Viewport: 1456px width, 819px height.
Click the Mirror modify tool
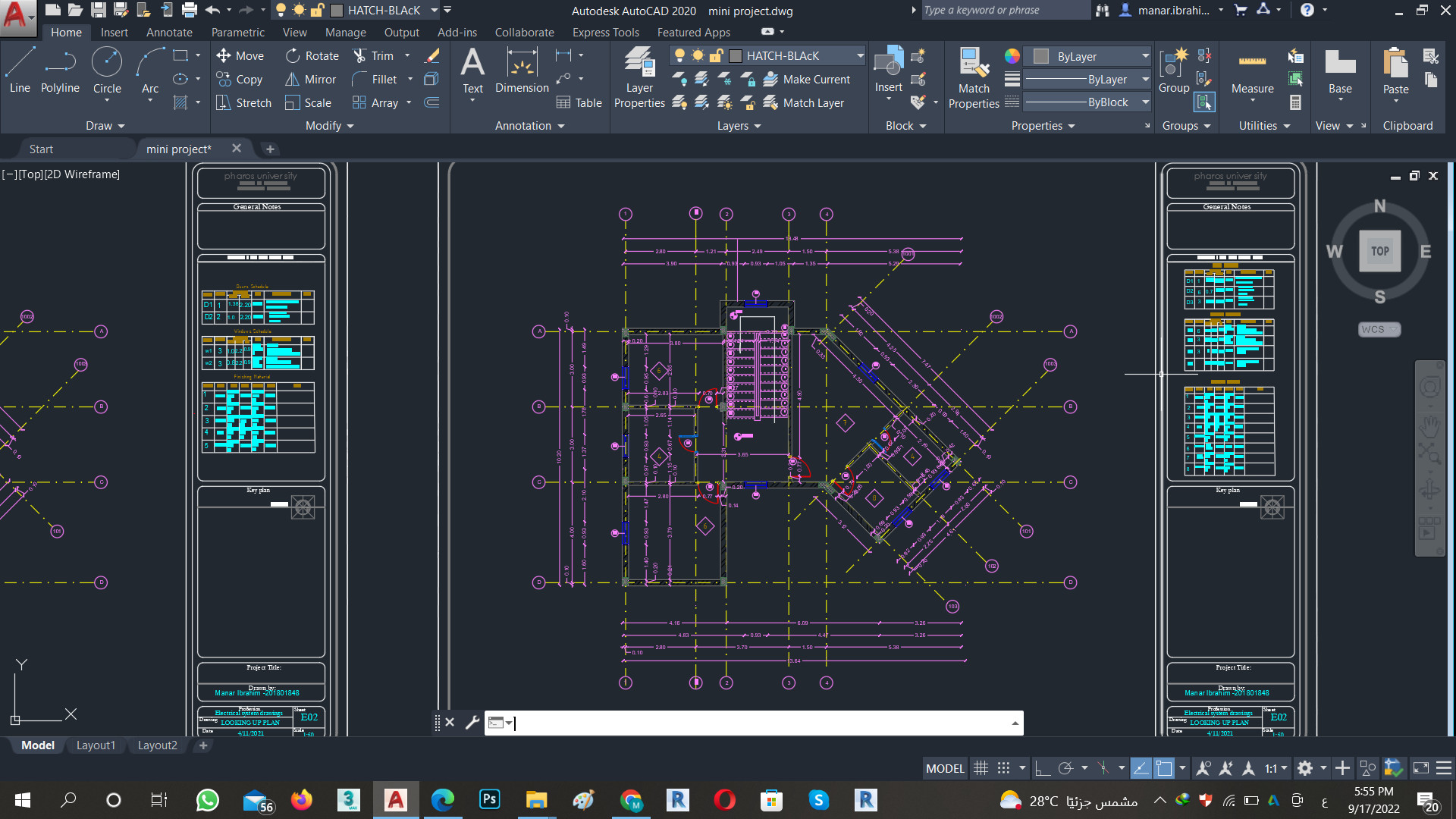click(x=310, y=80)
